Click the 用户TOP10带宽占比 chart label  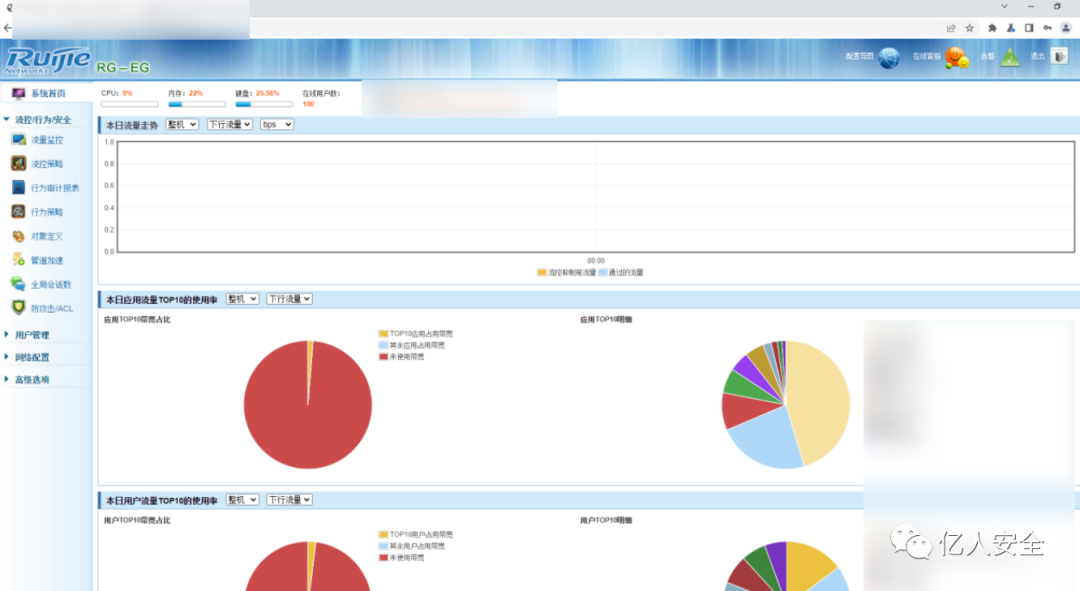137,520
